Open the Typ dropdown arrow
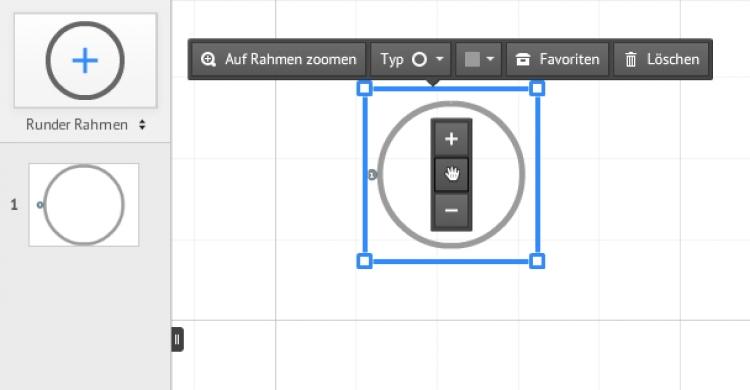750x390 pixels. point(440,59)
